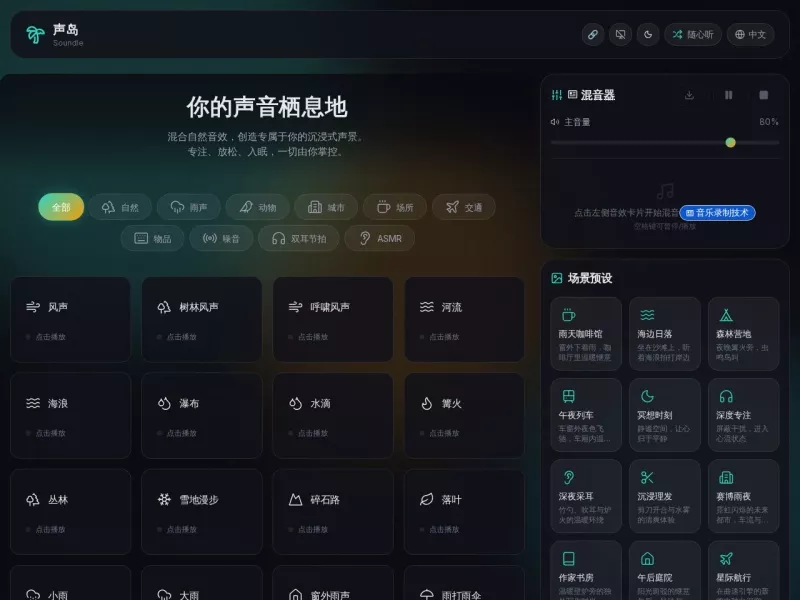Click the 雨打雨伞 umbrella icon
Viewport: 800px width, 600px height.
tap(427, 595)
